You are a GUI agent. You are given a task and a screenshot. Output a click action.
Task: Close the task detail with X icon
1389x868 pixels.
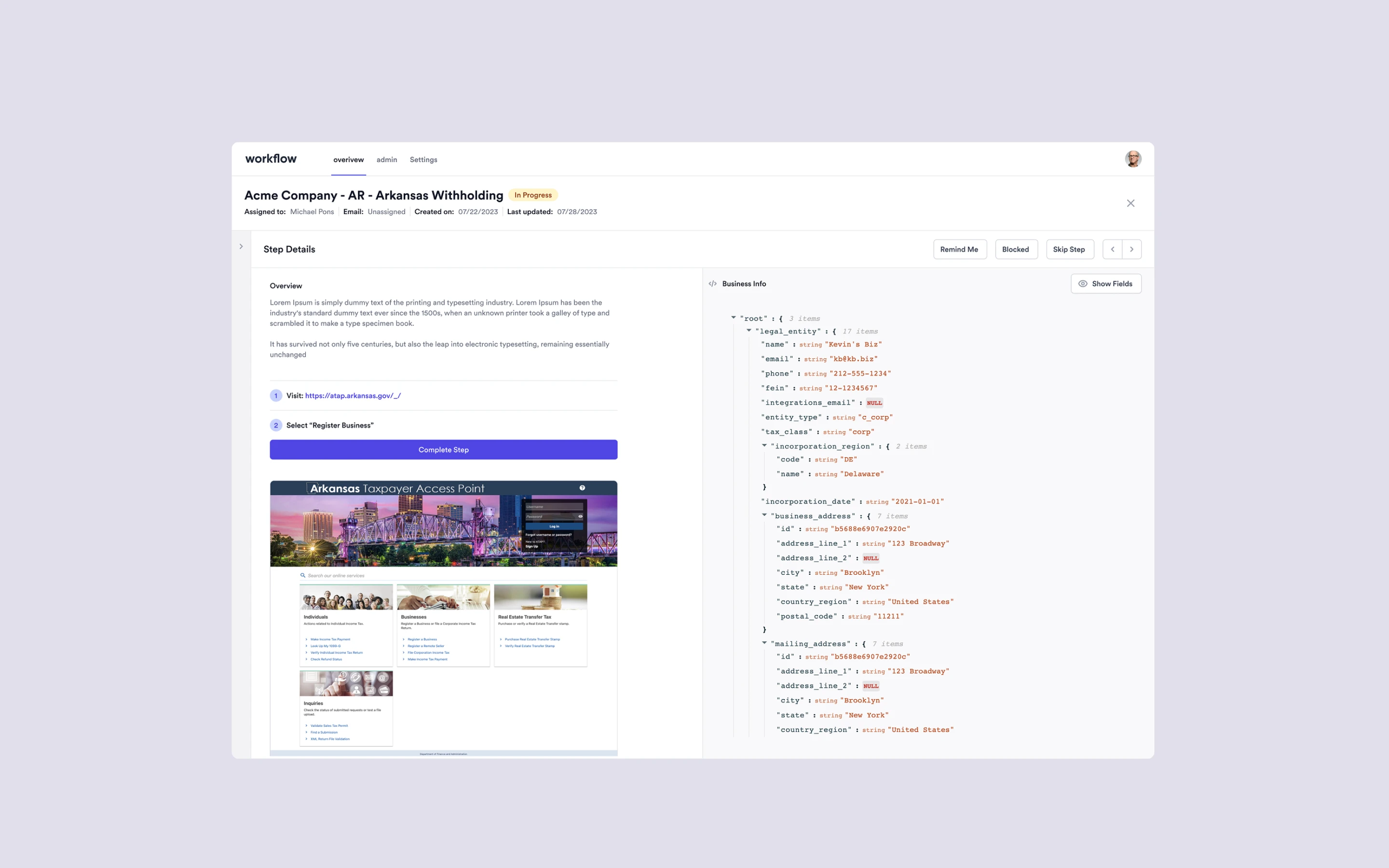coord(1130,203)
